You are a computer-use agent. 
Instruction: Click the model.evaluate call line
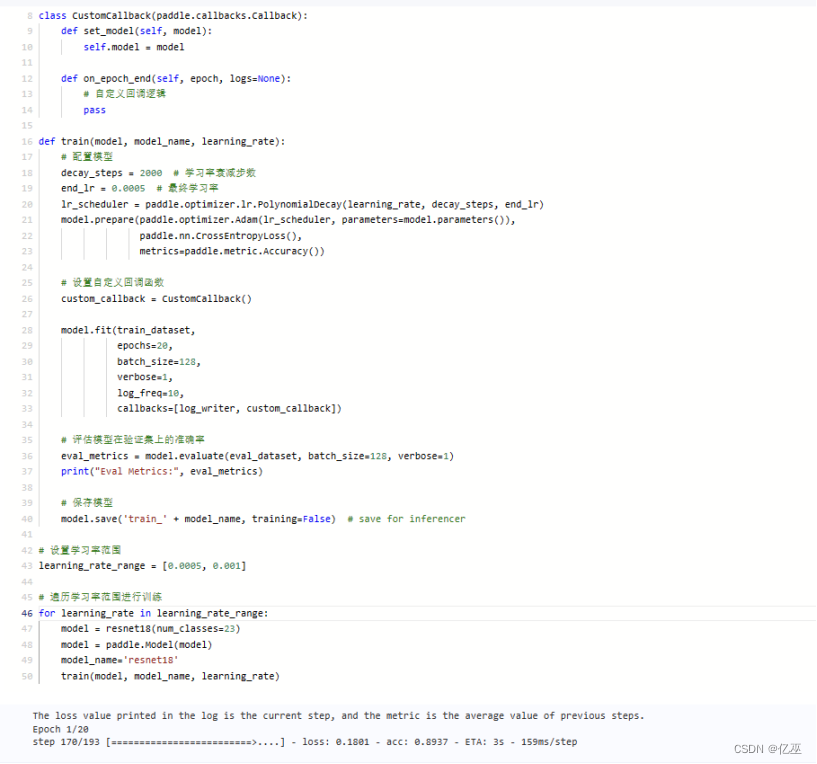coord(257,456)
